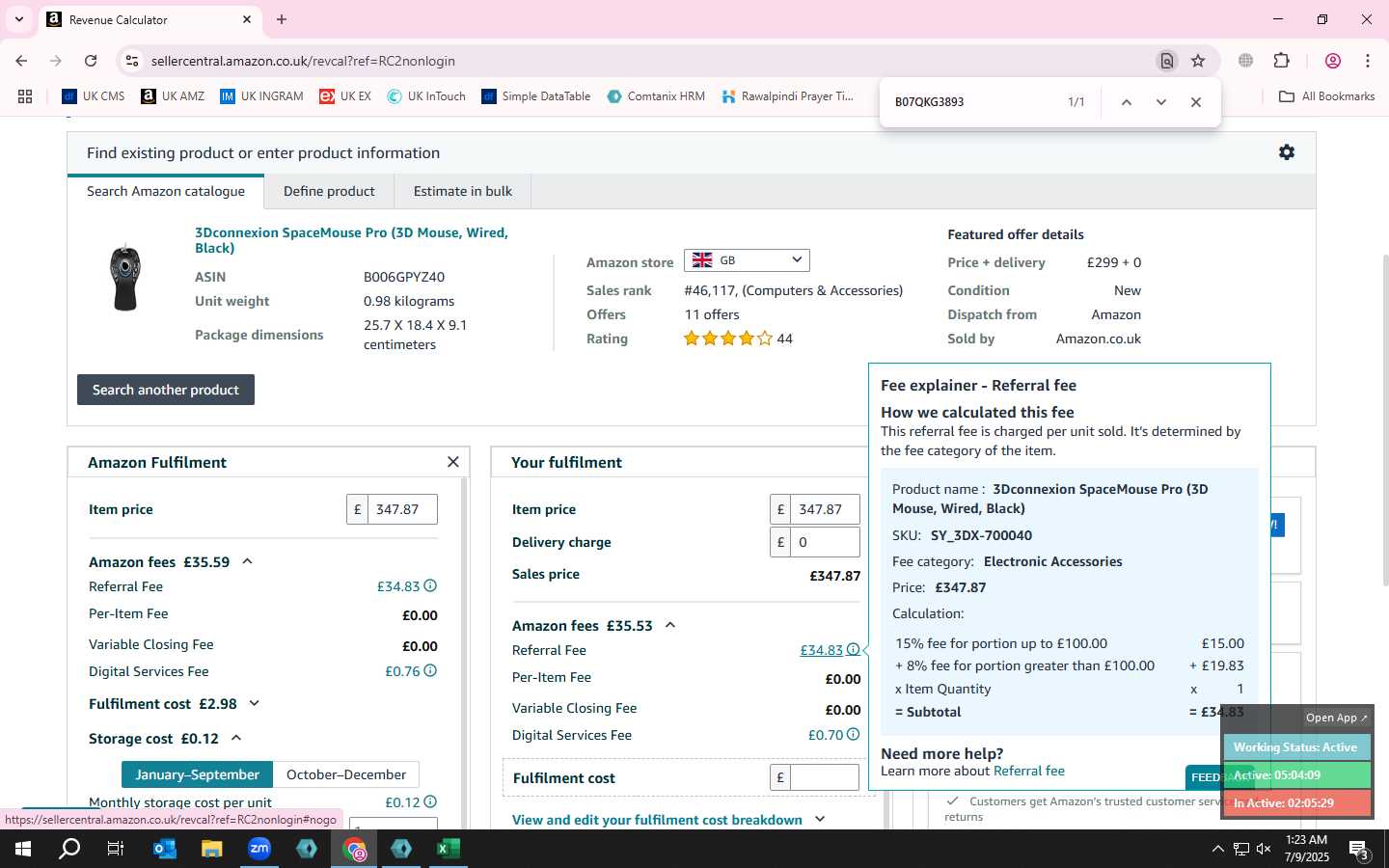Show info for Digital Services Fee £0.70
Viewport: 1389px width, 868px height.
click(x=853, y=734)
